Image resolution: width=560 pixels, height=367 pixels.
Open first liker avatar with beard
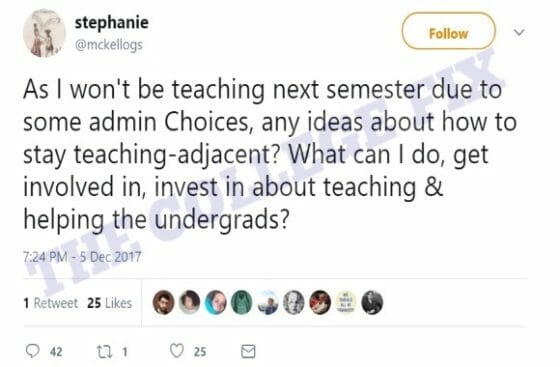point(164,302)
